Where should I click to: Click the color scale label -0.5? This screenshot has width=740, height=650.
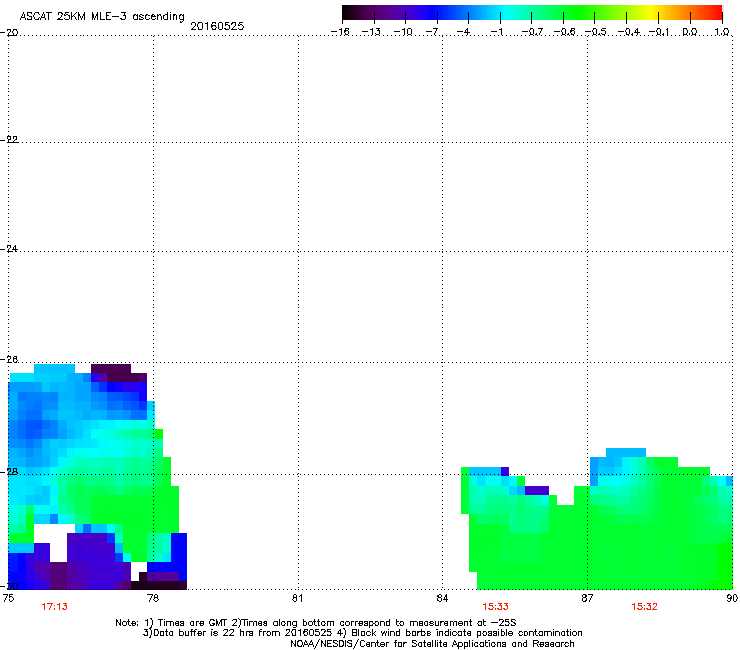[596, 32]
